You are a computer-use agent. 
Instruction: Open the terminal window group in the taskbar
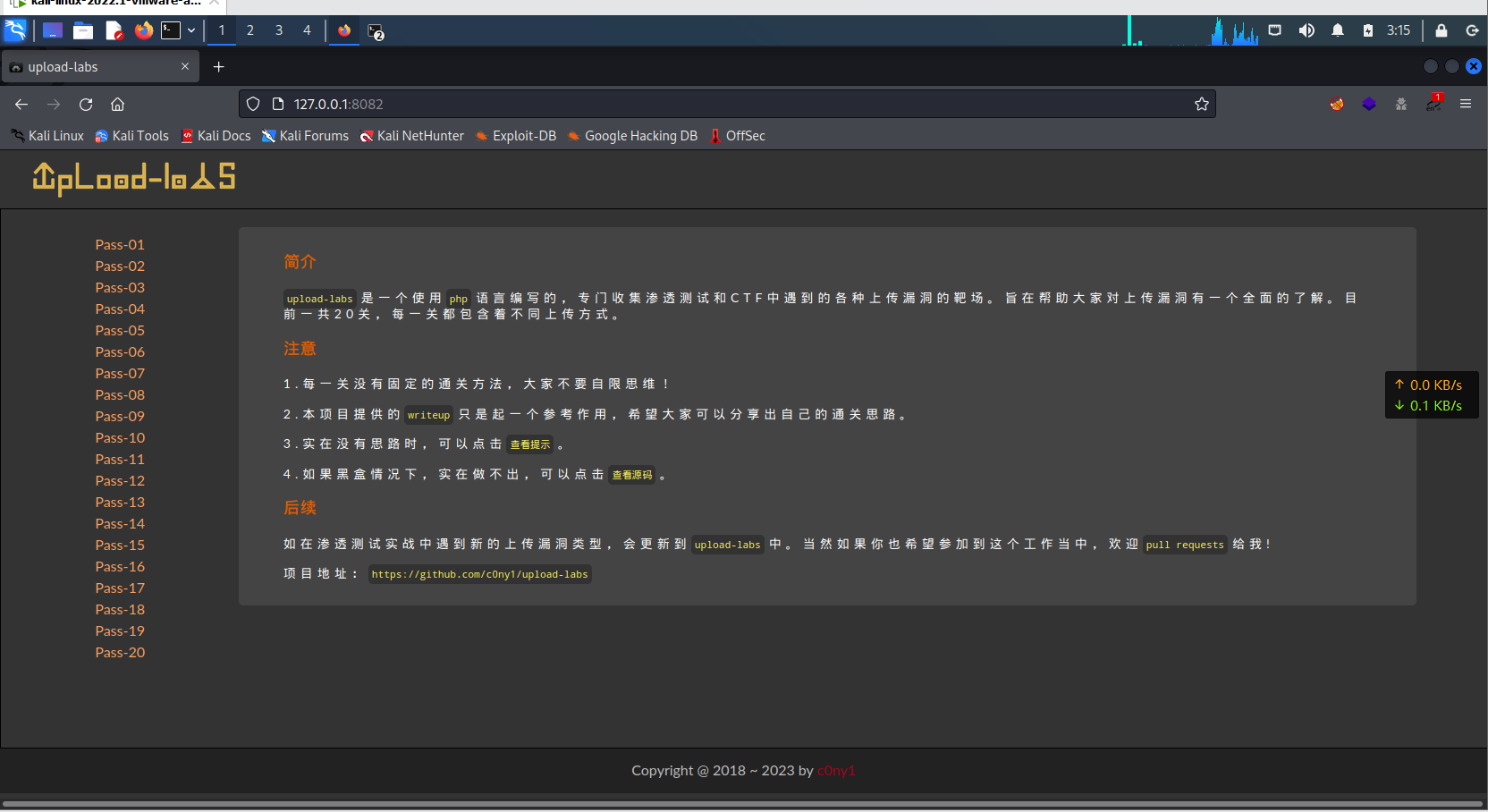[376, 31]
